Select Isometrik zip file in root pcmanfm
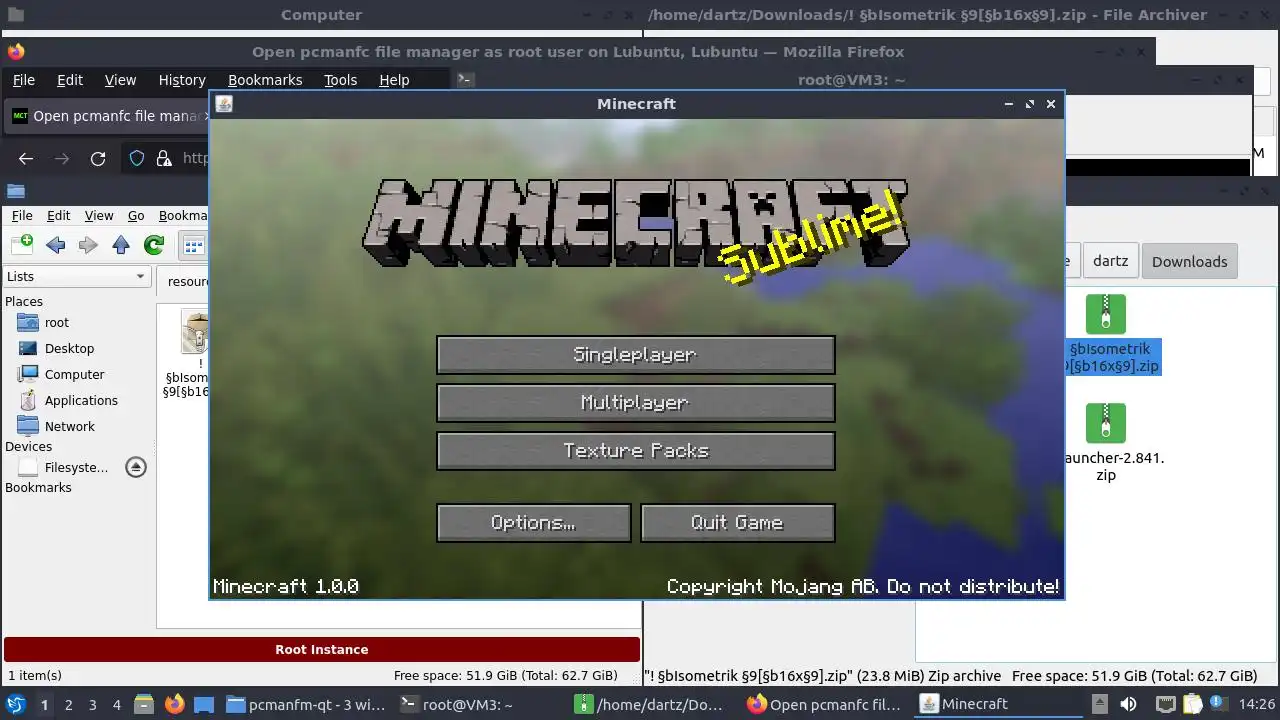Viewport: 1280px width, 720px height. point(188,354)
